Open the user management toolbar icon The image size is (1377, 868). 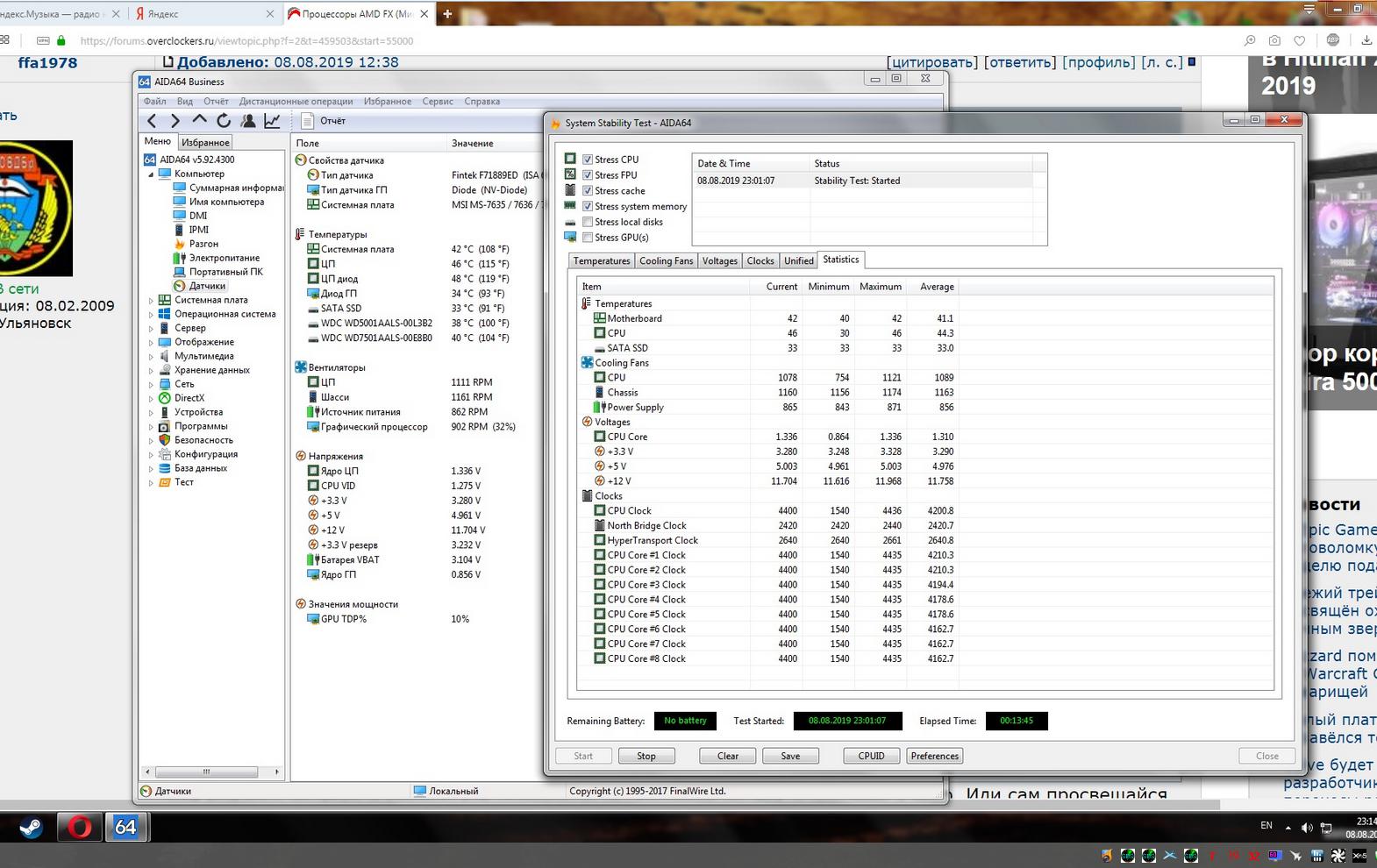pyautogui.click(x=248, y=121)
